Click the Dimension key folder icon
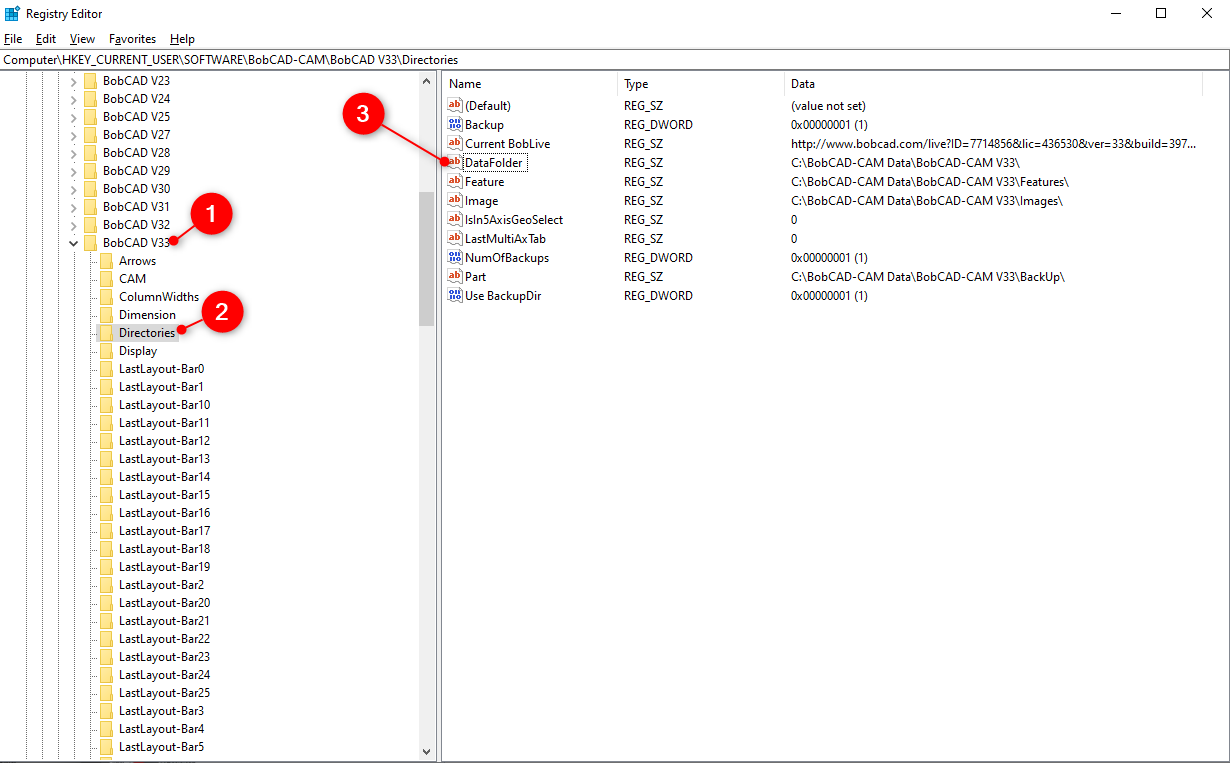The image size is (1230, 763). (106, 315)
